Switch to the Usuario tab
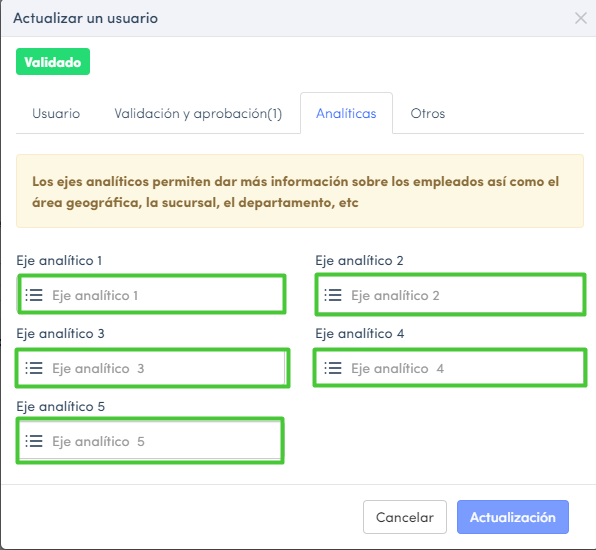596x550 pixels. (x=56, y=113)
